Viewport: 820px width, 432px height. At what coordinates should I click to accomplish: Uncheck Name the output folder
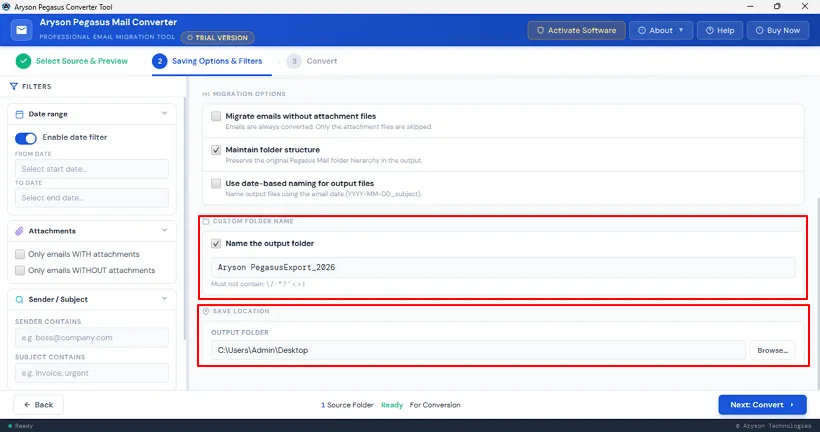tap(216, 244)
